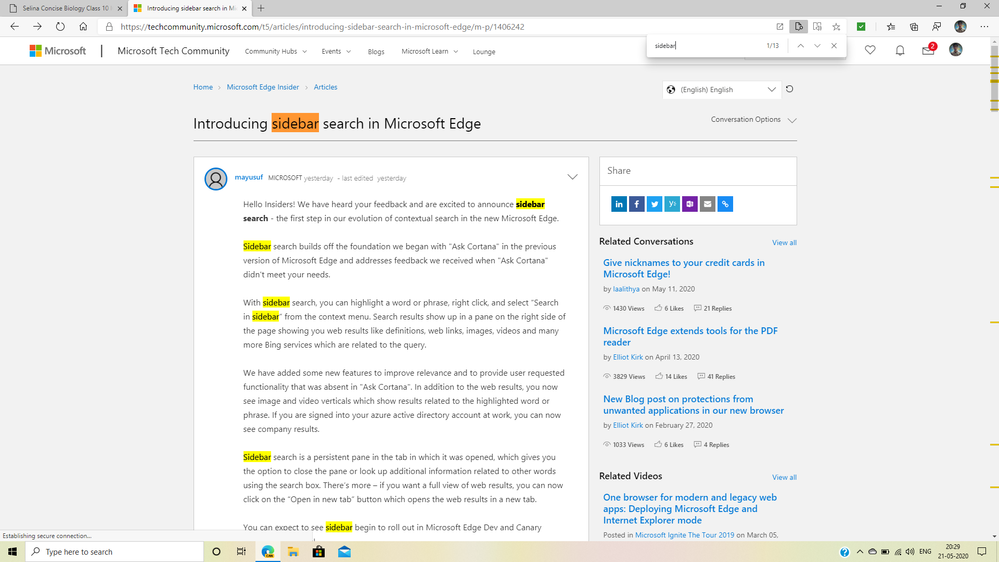The image size is (999, 562).
Task: Click the Articles breadcrumb link
Action: click(x=326, y=87)
